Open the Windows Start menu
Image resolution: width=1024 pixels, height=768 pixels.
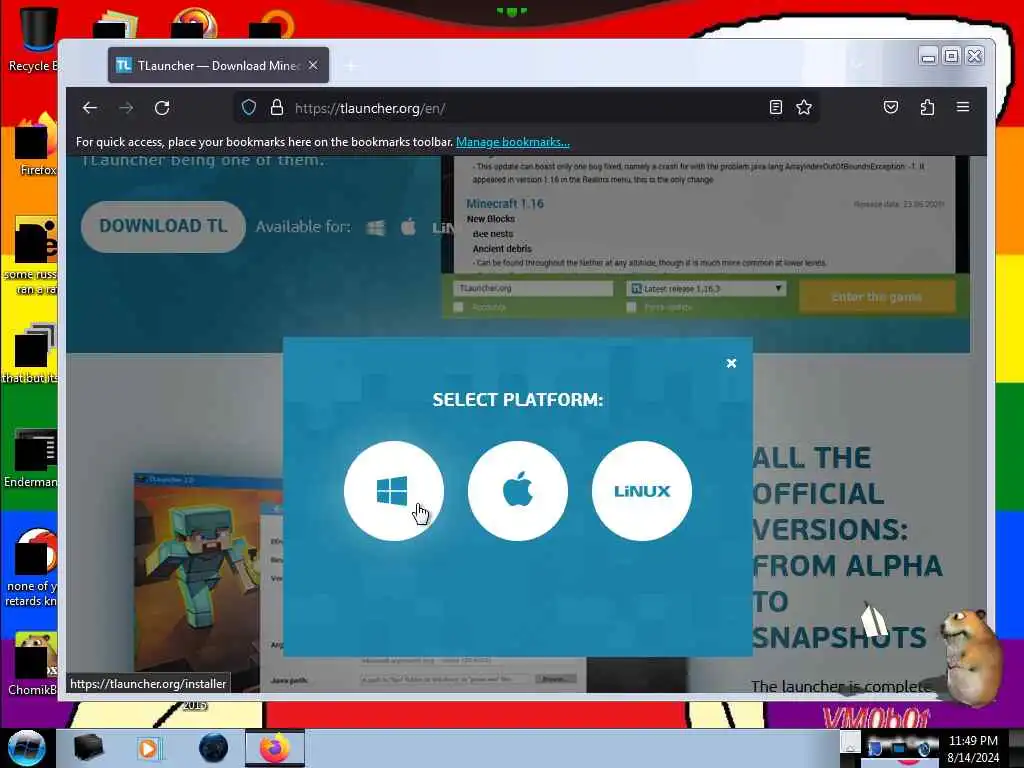(26, 748)
